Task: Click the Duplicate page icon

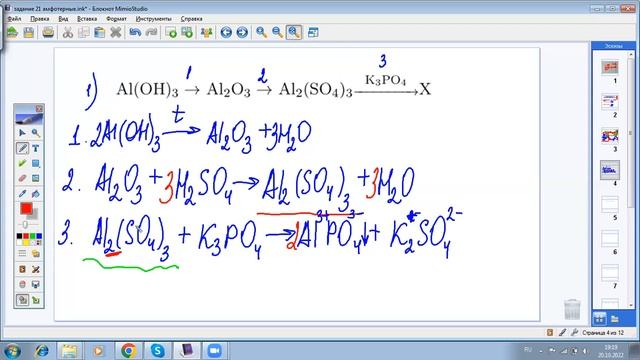Action: pos(187,32)
